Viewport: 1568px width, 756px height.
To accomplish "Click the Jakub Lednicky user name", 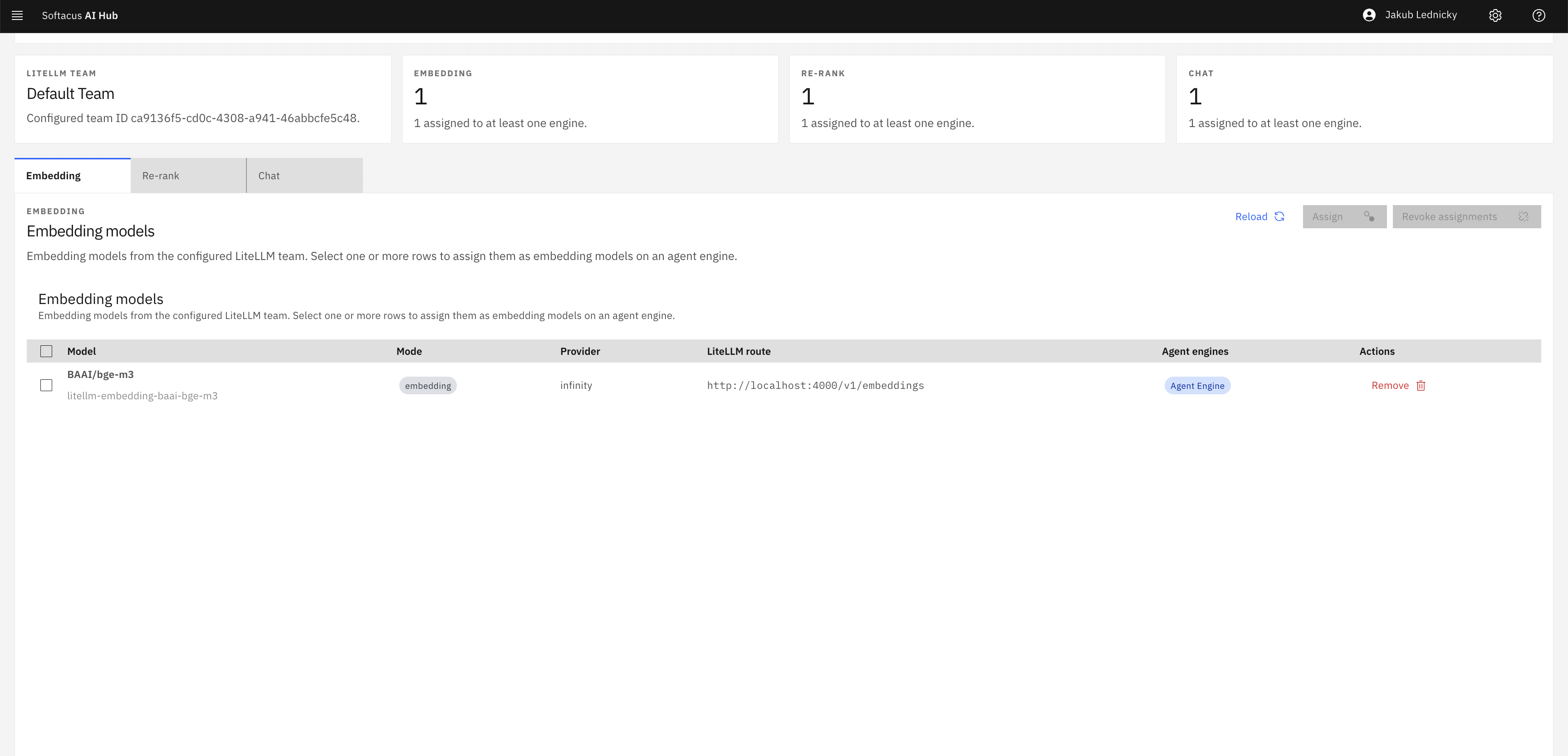I will pos(1421,15).
